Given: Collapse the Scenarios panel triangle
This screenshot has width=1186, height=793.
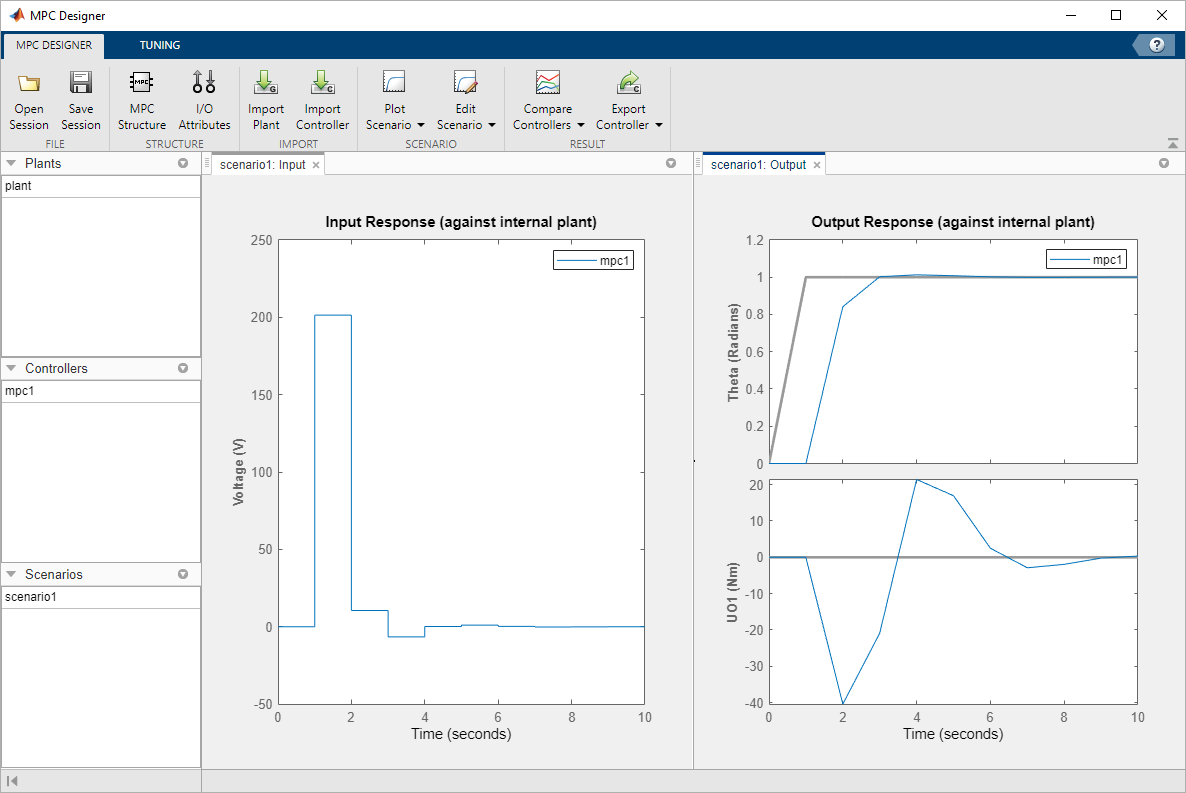Looking at the screenshot, I should 11,574.
